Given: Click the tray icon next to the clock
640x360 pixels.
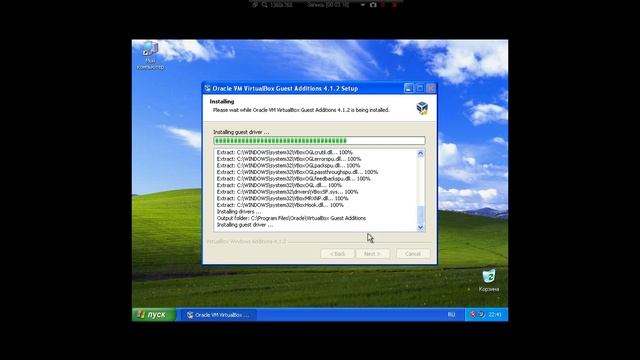Looking at the screenshot, I should tap(481, 314).
